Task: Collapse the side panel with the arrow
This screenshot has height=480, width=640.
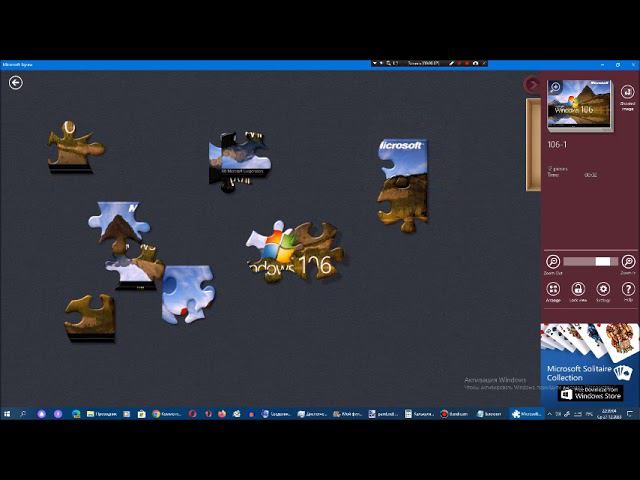Action: [x=531, y=84]
